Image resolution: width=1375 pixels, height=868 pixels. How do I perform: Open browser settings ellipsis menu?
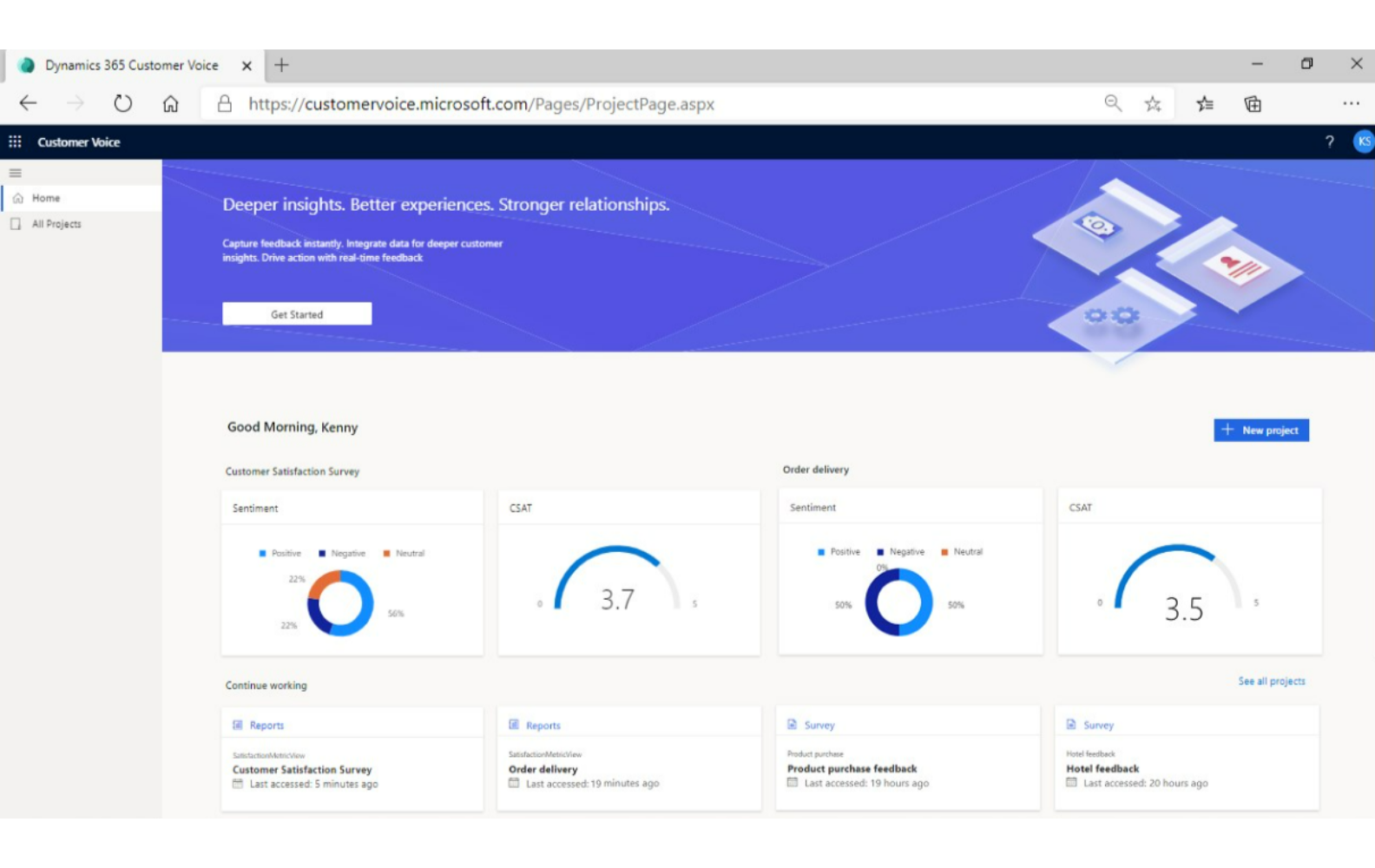click(x=1351, y=103)
